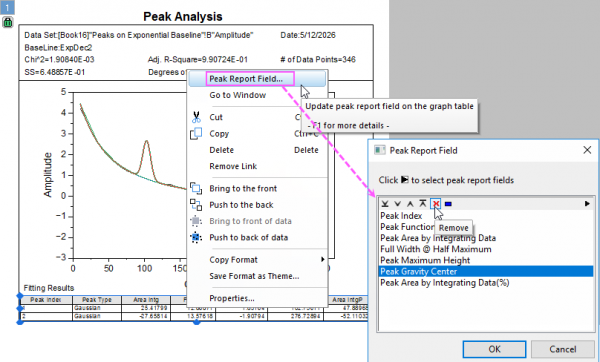Screen dimensions: 600x362
Task: Click the Adj. R-Square=9.90724E-01 text
Action: click(x=198, y=60)
